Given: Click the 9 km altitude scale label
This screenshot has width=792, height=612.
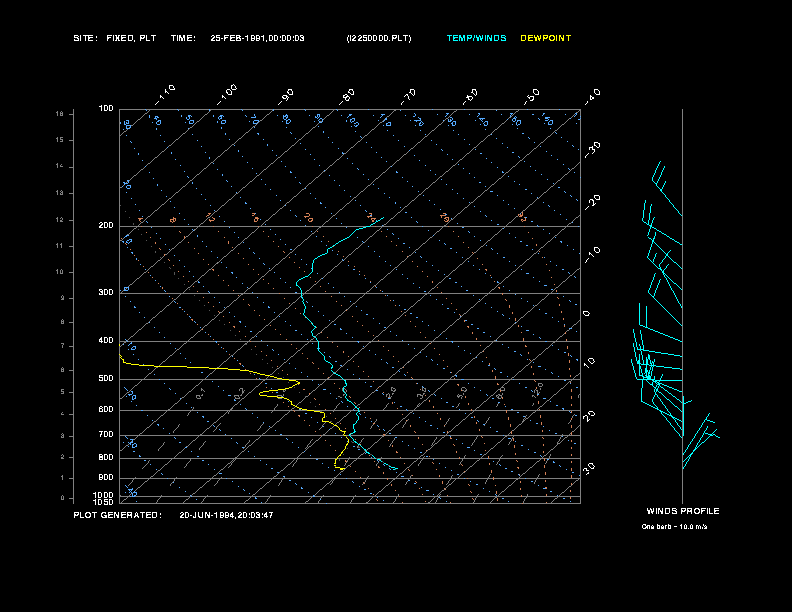Looking at the screenshot, I should coord(63,298).
